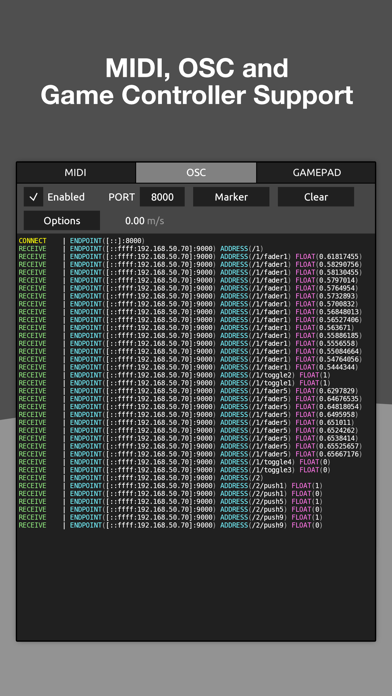The image size is (392, 696).
Task: Click the last /2/push9 FLOAT(0) log line
Action: tap(170, 526)
